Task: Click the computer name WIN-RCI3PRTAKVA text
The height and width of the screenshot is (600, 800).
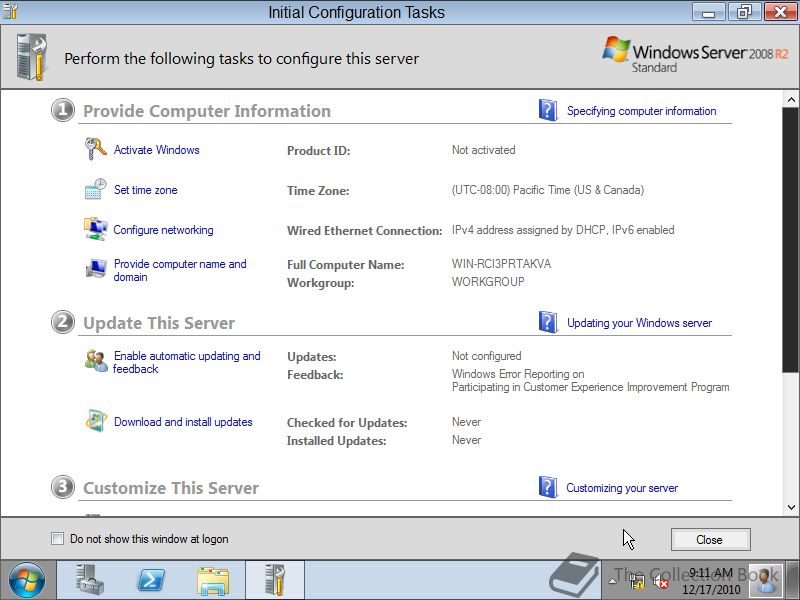Action: click(x=501, y=264)
